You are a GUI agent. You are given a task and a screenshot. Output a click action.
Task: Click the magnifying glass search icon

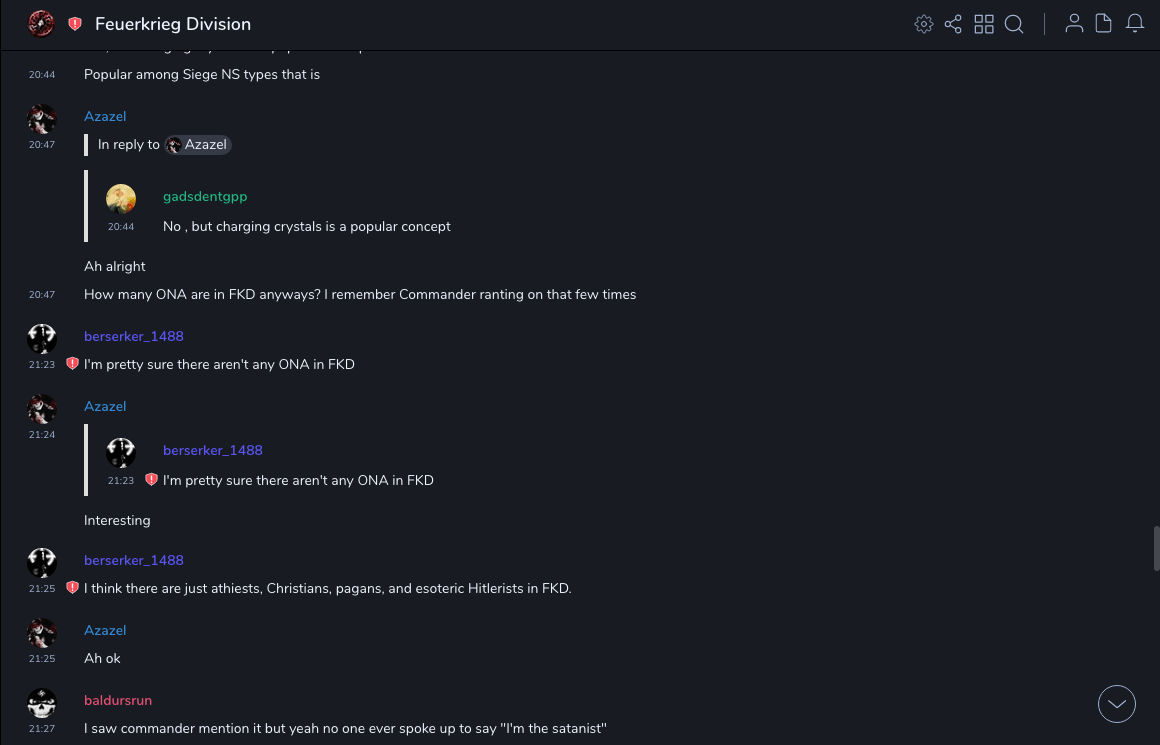[x=1014, y=24]
